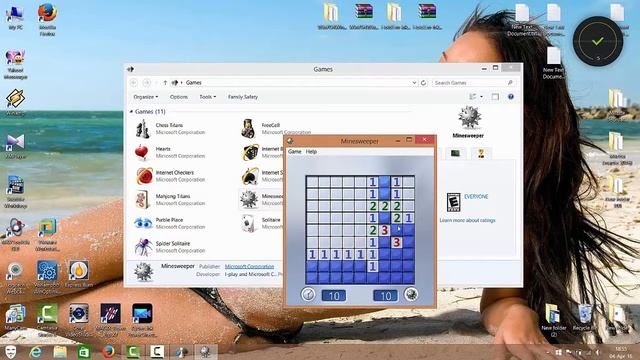Open the Purble Place game icon

coord(143,223)
